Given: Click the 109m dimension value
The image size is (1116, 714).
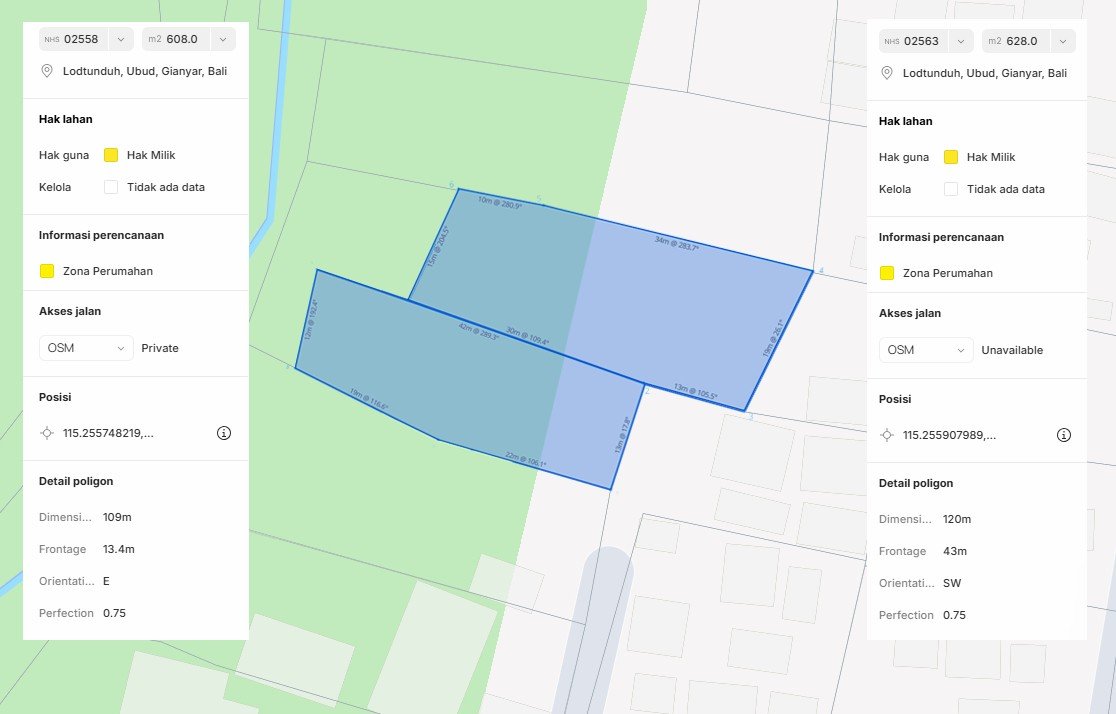Looking at the screenshot, I should pos(117,517).
